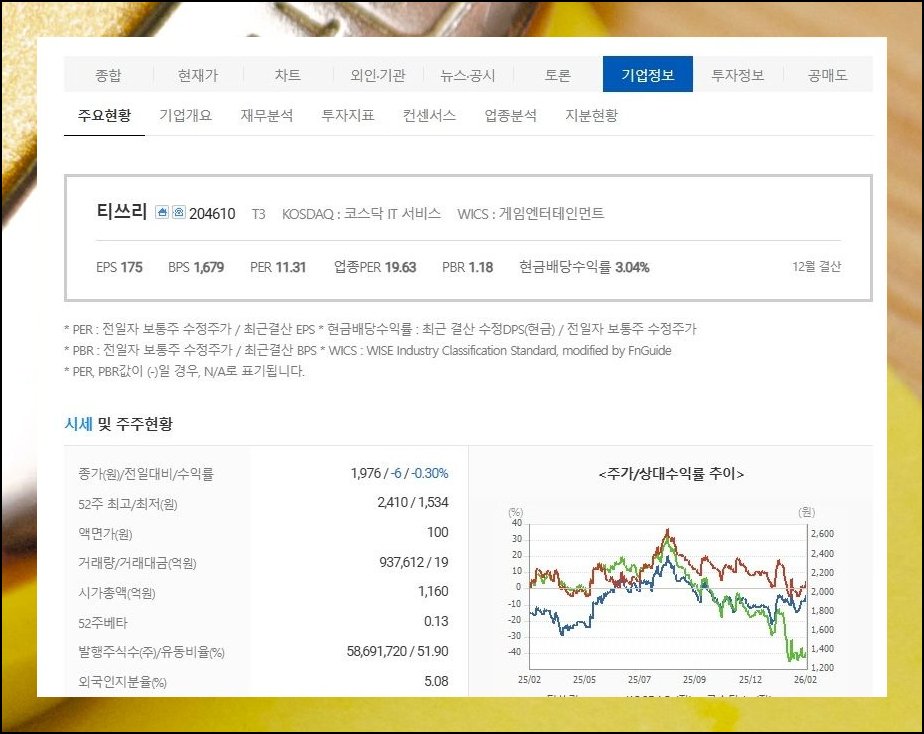924x734 pixels.
Task: Open the 토론 tab
Action: click(557, 75)
